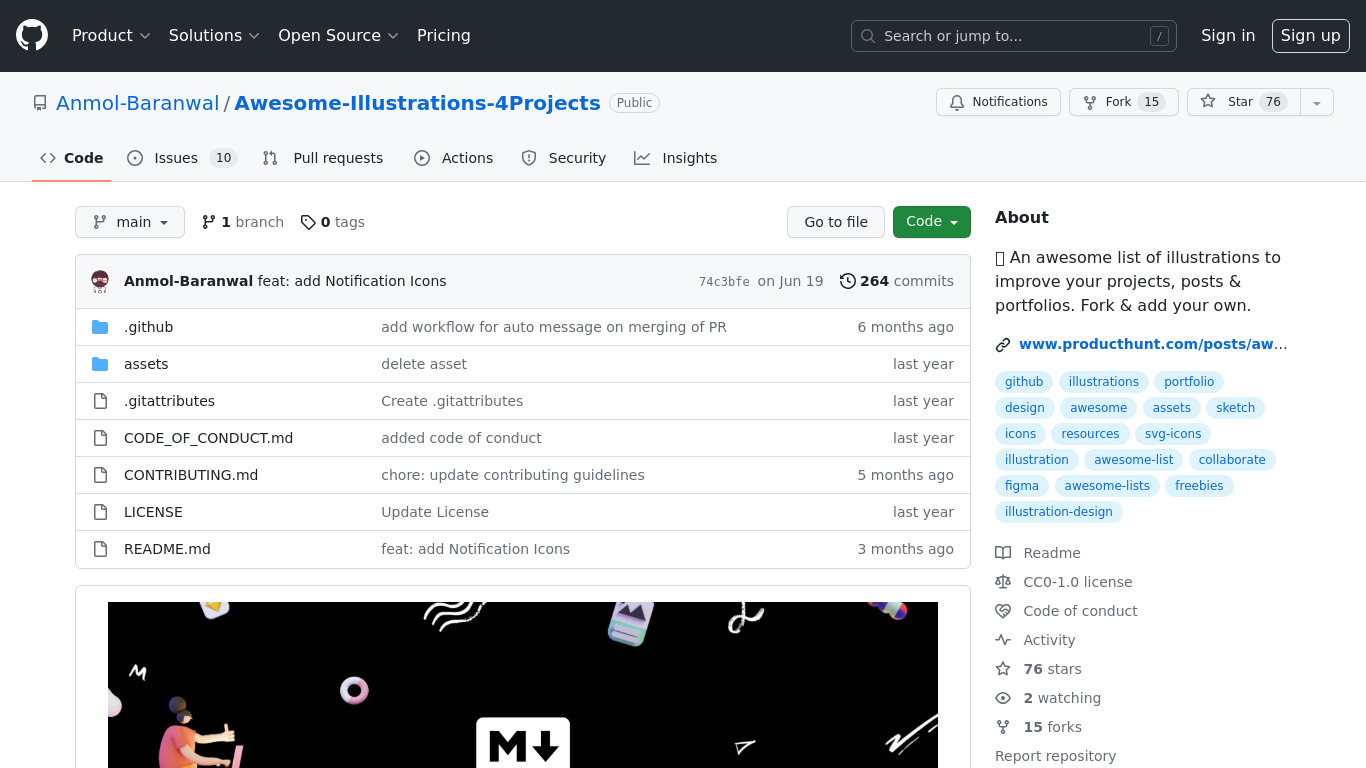
Task: Click the Report repository link
Action: (1055, 756)
